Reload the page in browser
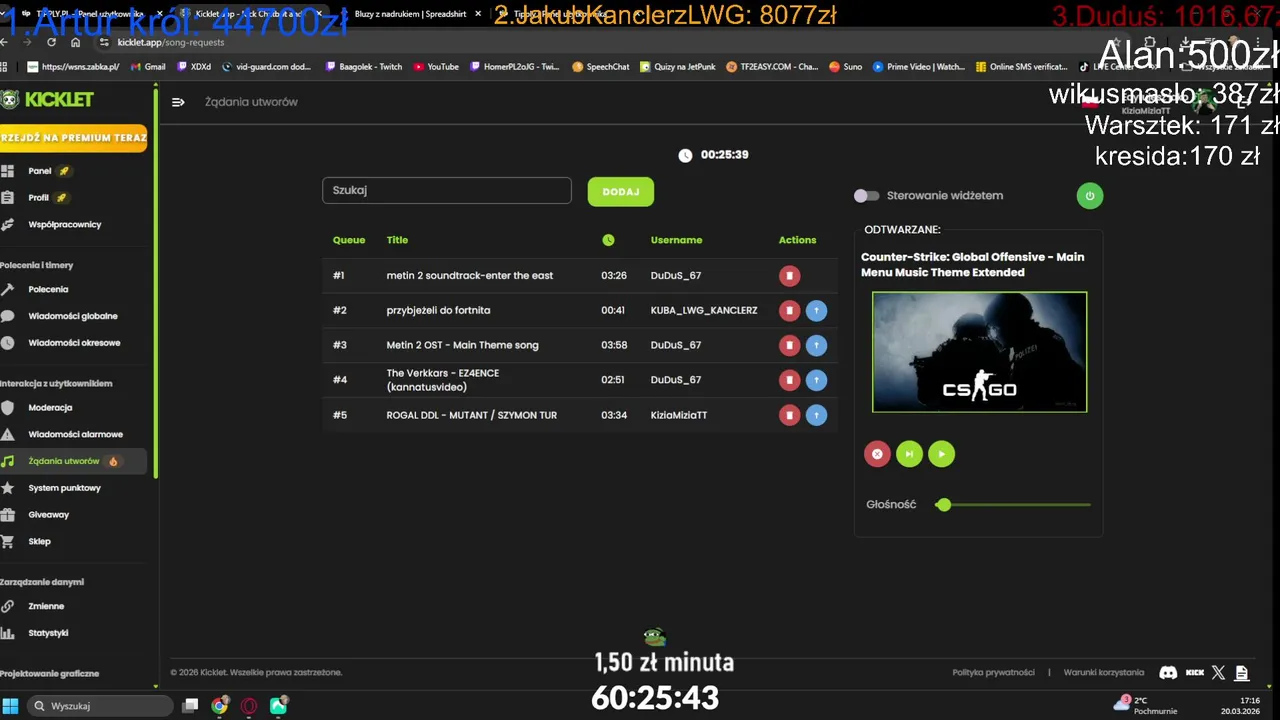Viewport: 1280px width, 720px height. click(51, 42)
